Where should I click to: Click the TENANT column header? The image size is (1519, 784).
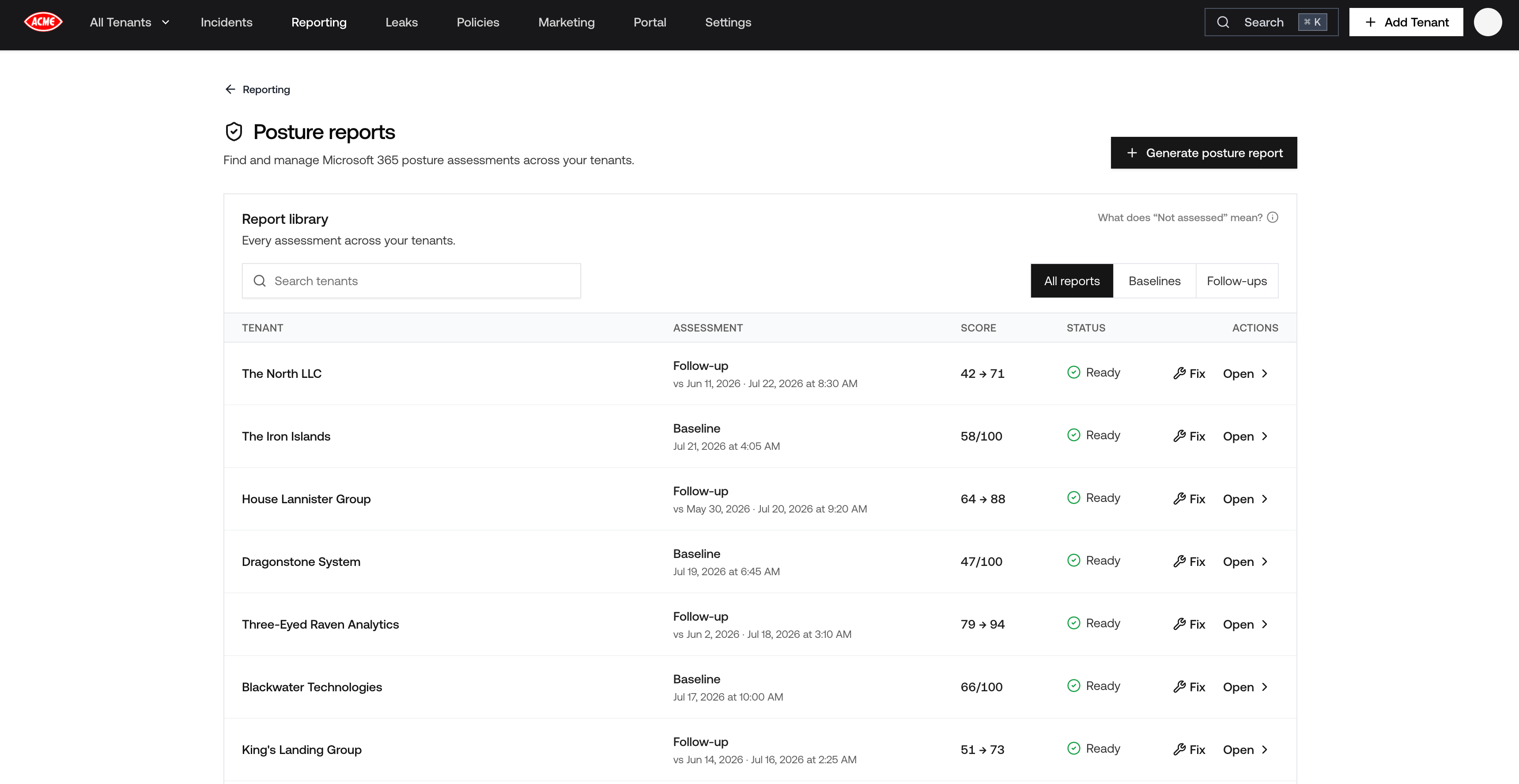(x=262, y=328)
